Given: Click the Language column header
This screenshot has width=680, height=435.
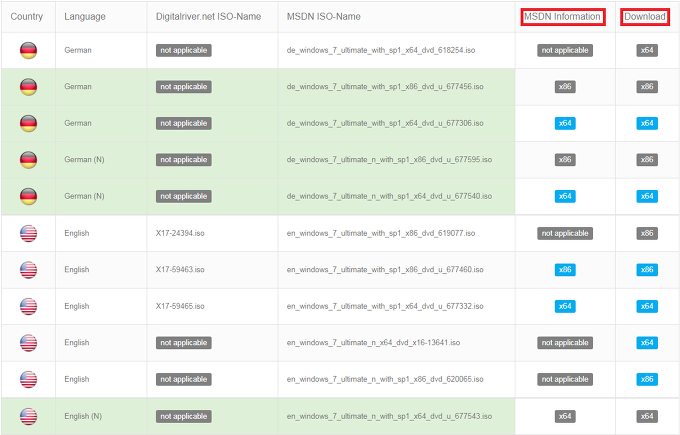Looking at the screenshot, I should click(85, 16).
